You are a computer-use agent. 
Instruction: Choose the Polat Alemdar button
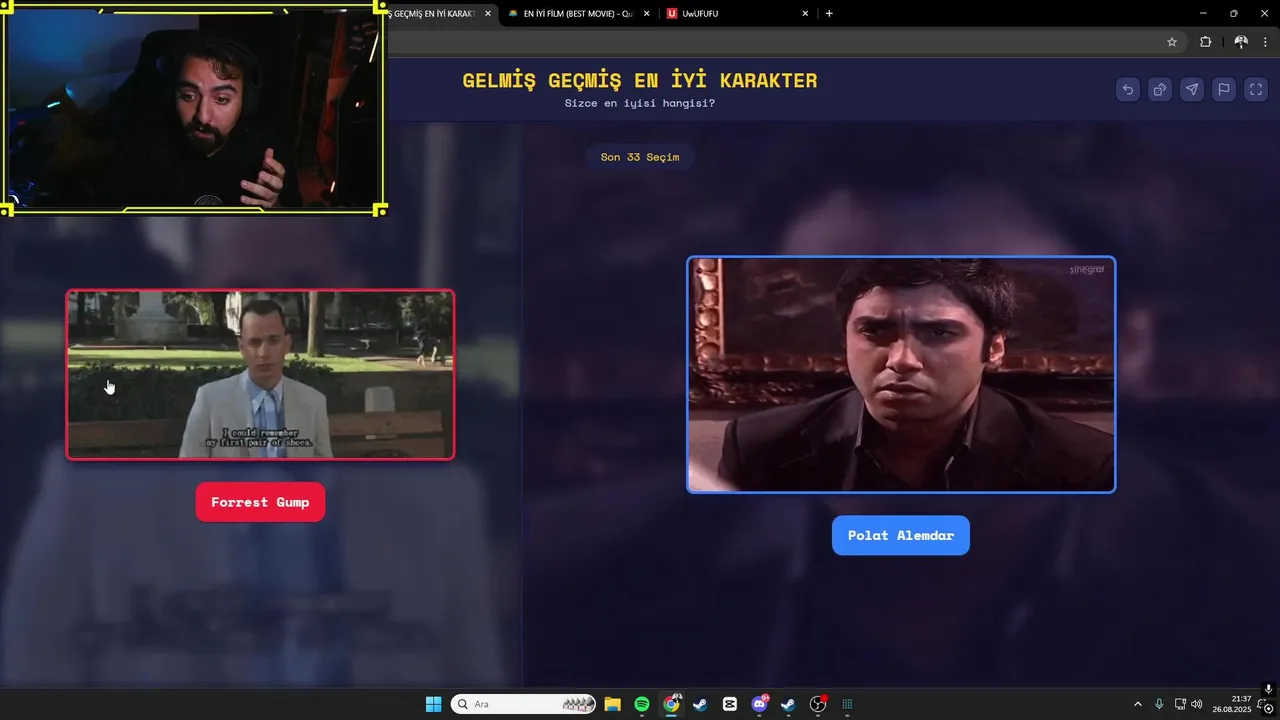901,535
